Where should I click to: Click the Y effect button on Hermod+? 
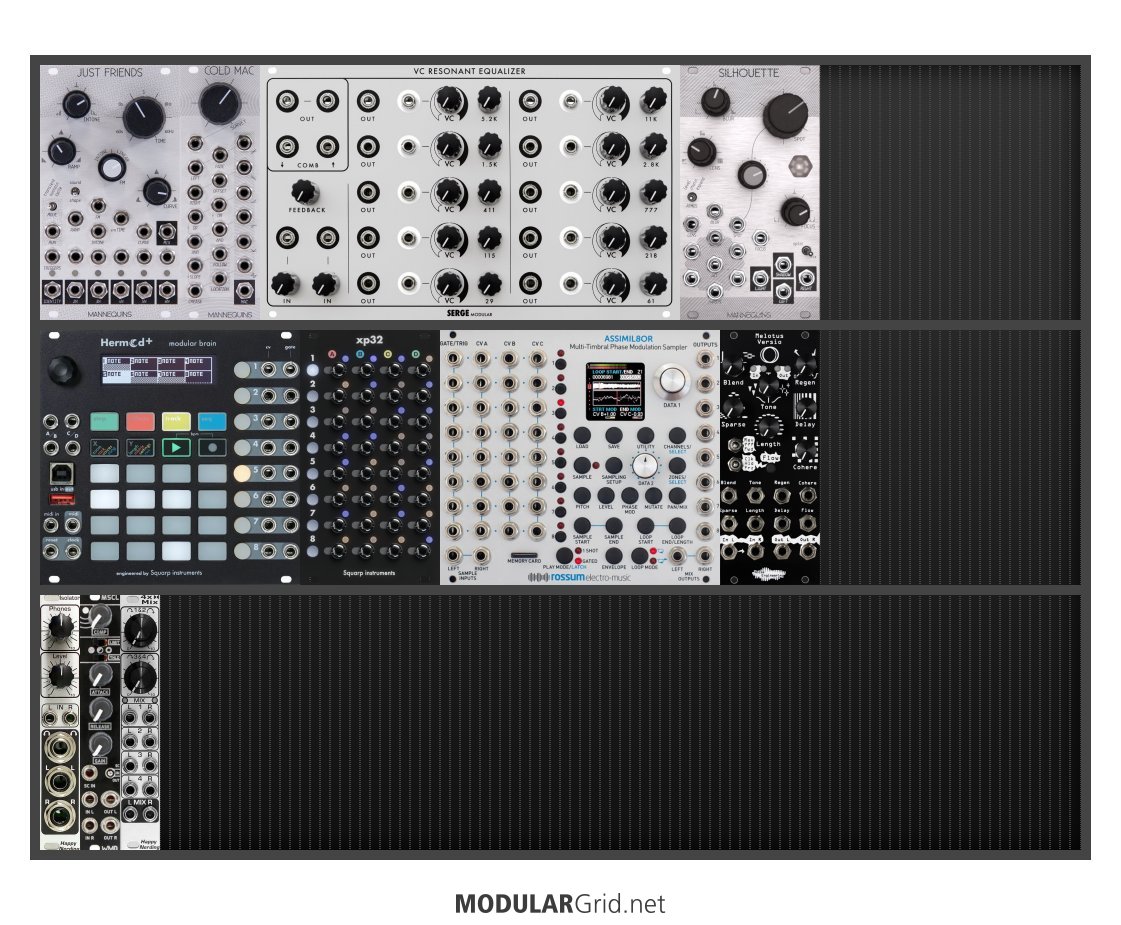(x=140, y=447)
